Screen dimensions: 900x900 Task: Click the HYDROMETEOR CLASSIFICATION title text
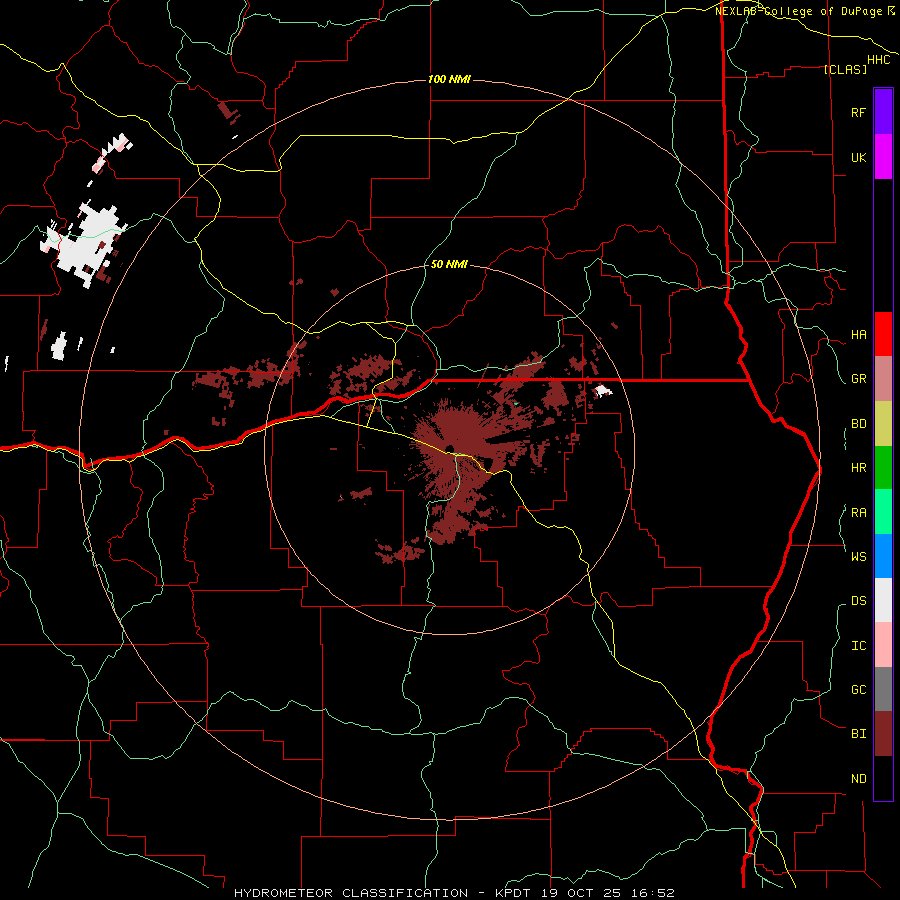point(351,893)
